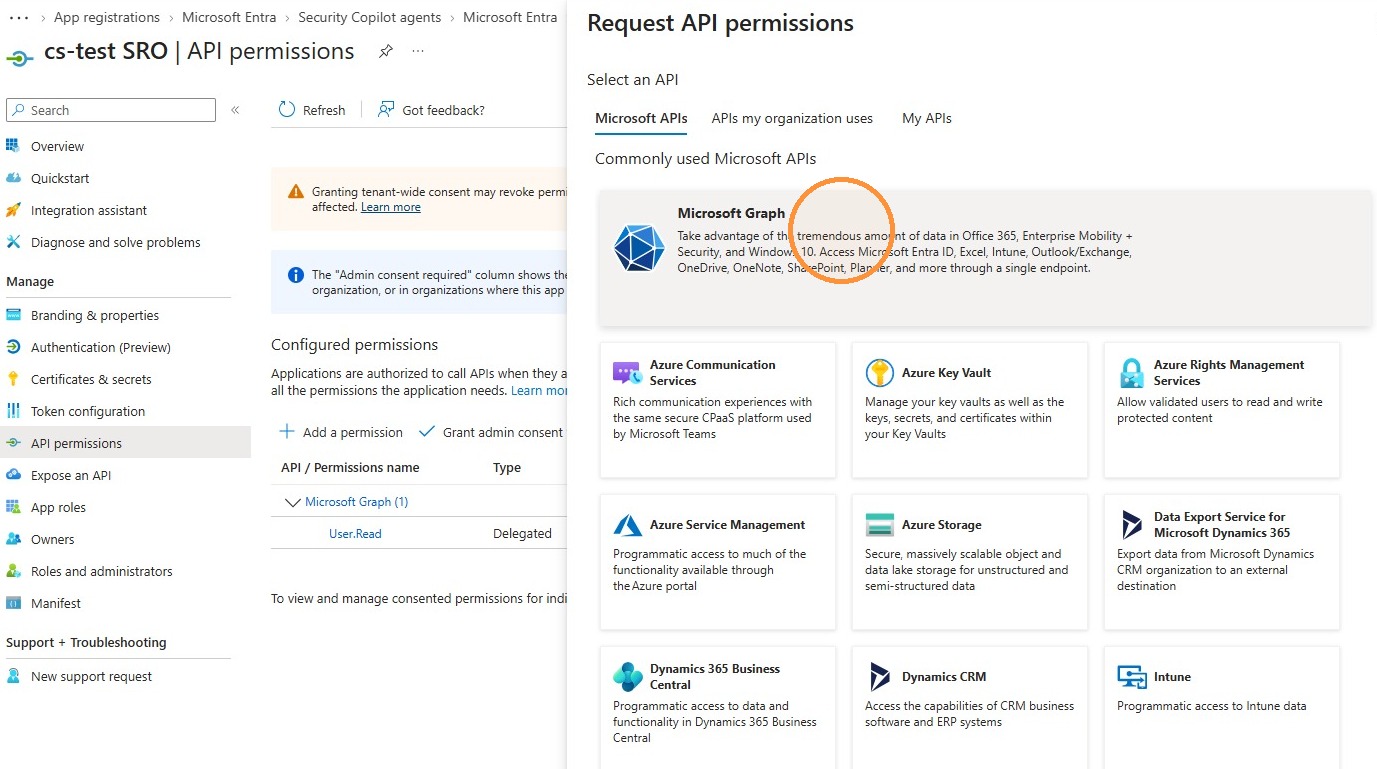Open the Overview page icon
Screen dimensions: 1377x769
[x=13, y=146]
